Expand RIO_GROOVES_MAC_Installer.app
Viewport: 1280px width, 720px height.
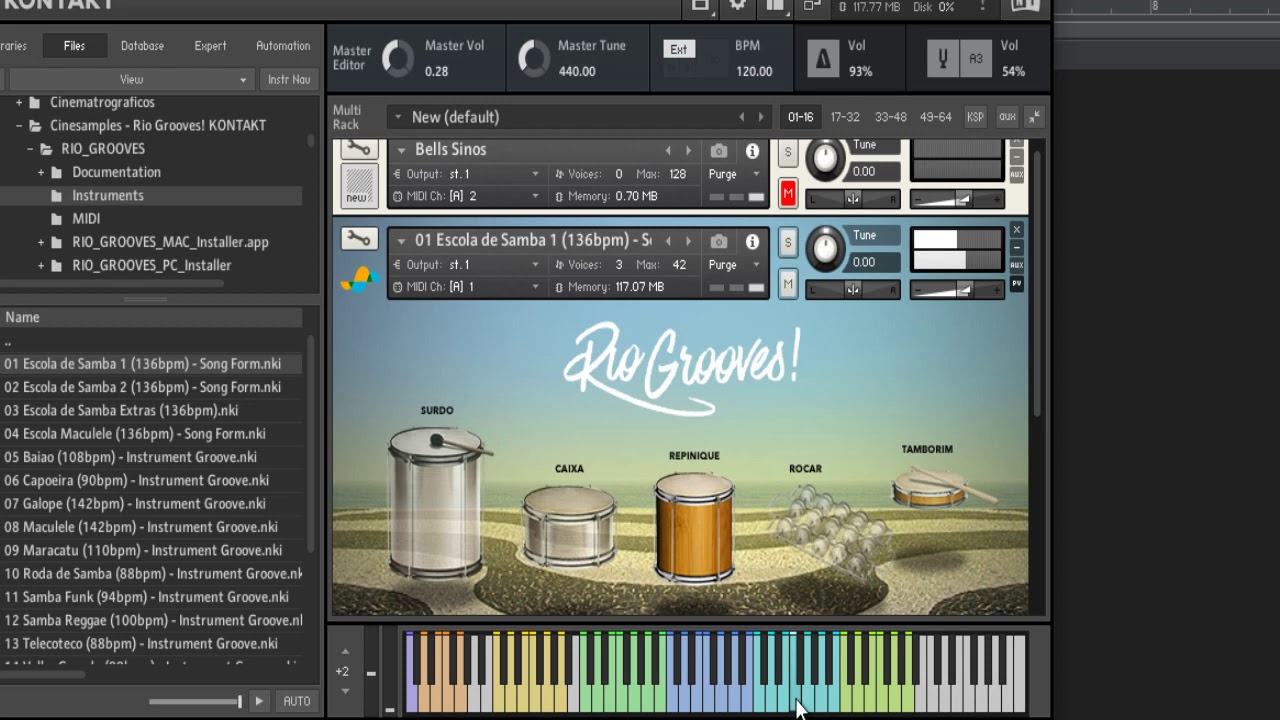point(41,242)
